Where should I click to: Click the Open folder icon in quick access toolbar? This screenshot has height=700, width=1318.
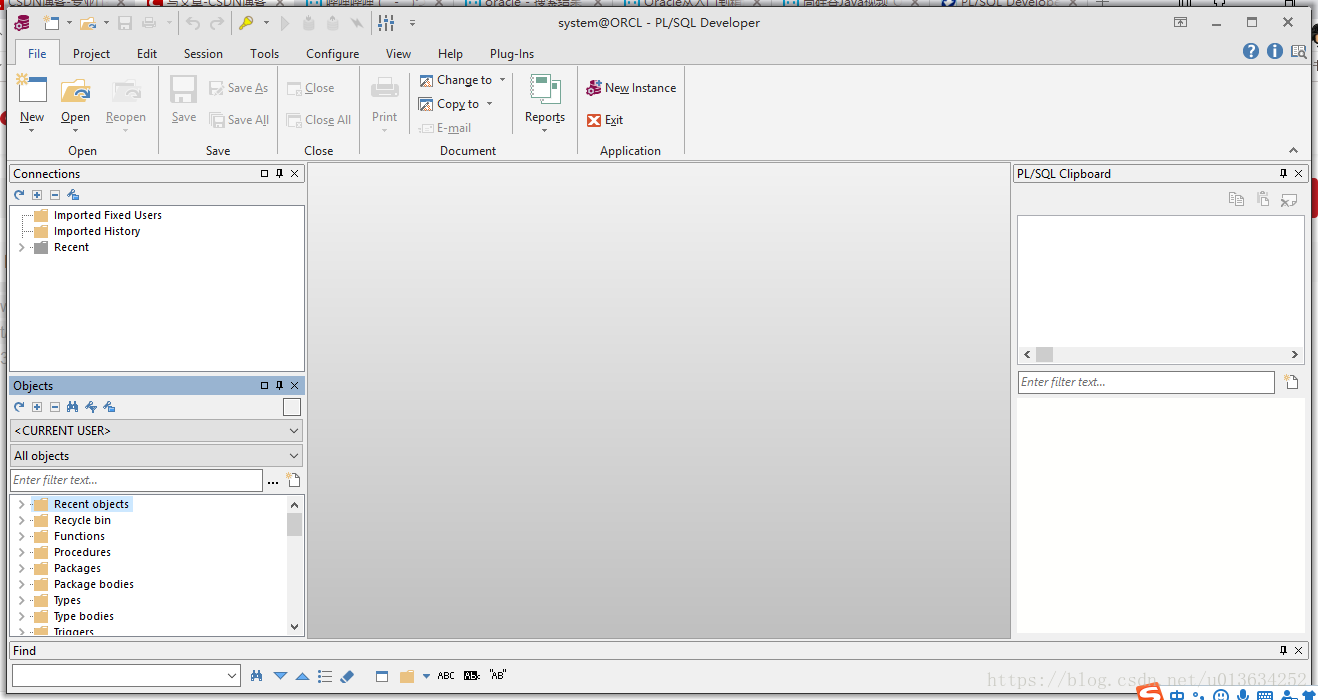(x=88, y=22)
